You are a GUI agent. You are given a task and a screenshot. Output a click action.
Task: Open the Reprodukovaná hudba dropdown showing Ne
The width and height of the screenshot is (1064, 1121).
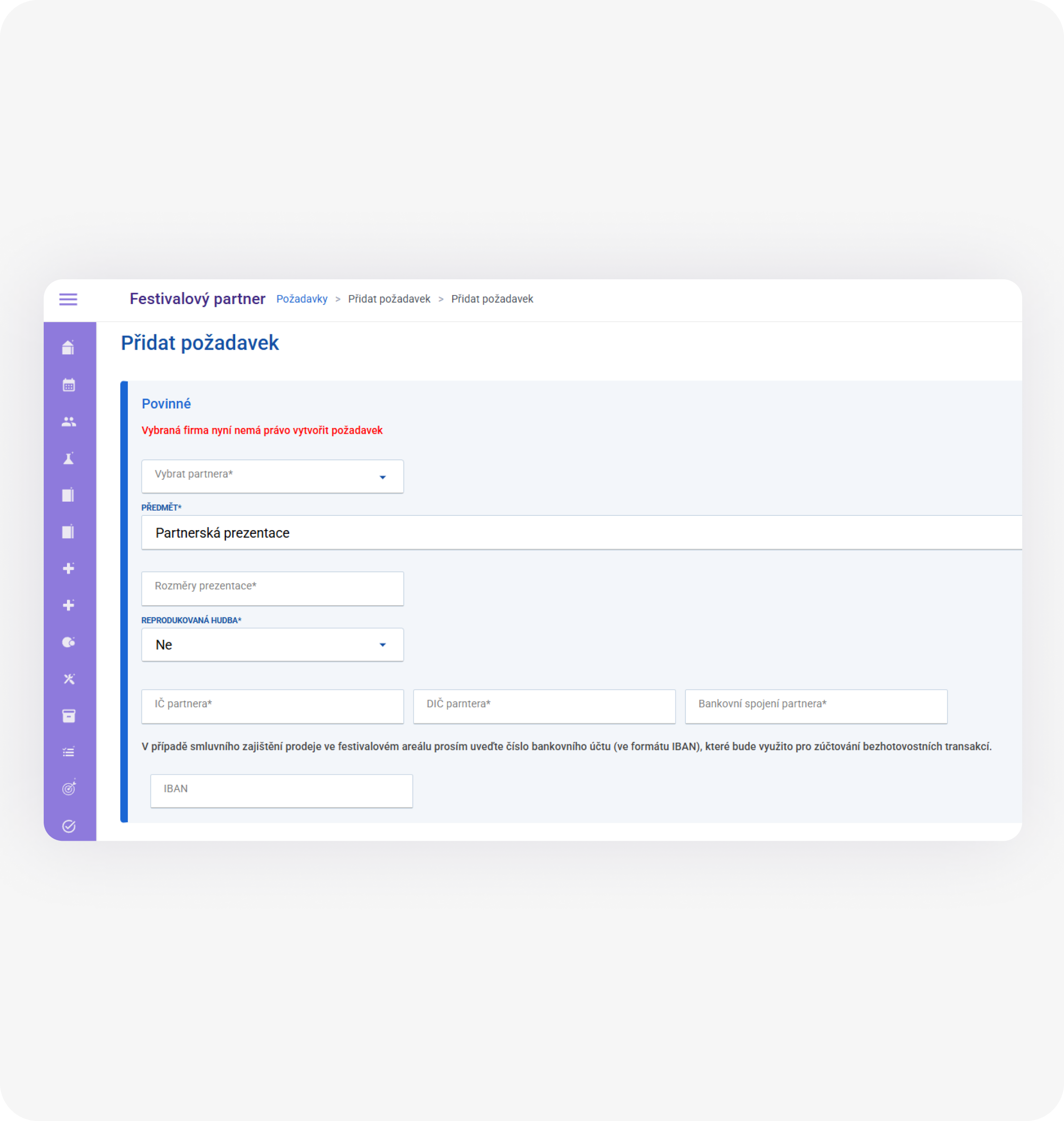(272, 645)
